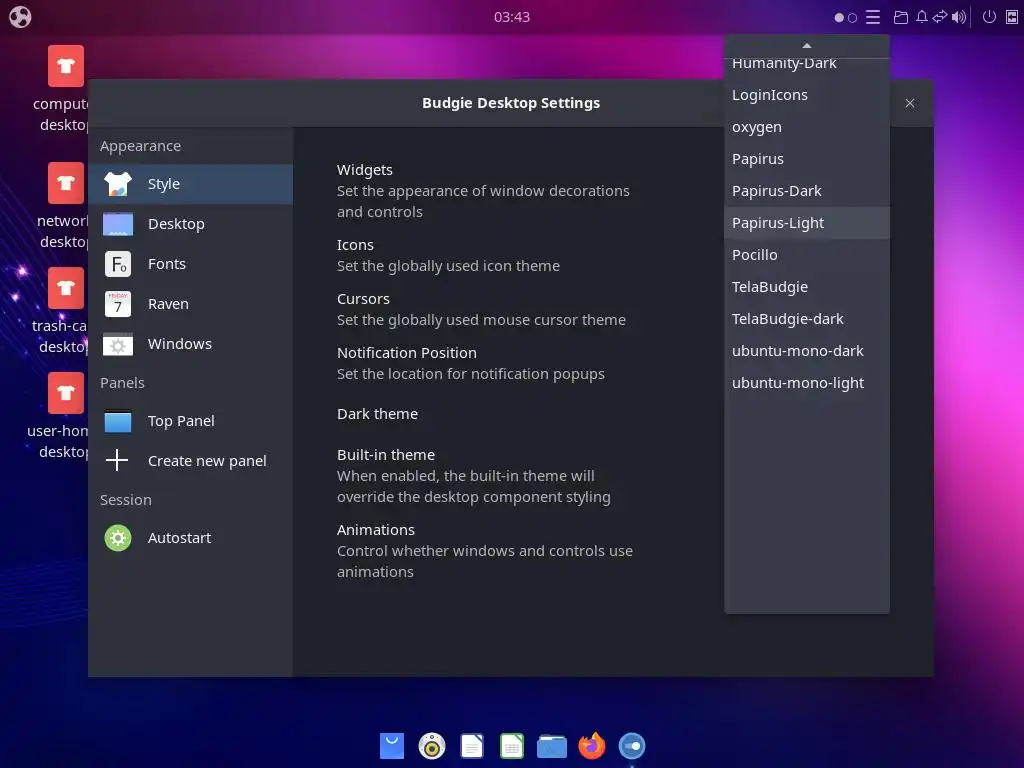Choose TelaBudgie icon theme
1024x768 pixels.
(x=807, y=287)
